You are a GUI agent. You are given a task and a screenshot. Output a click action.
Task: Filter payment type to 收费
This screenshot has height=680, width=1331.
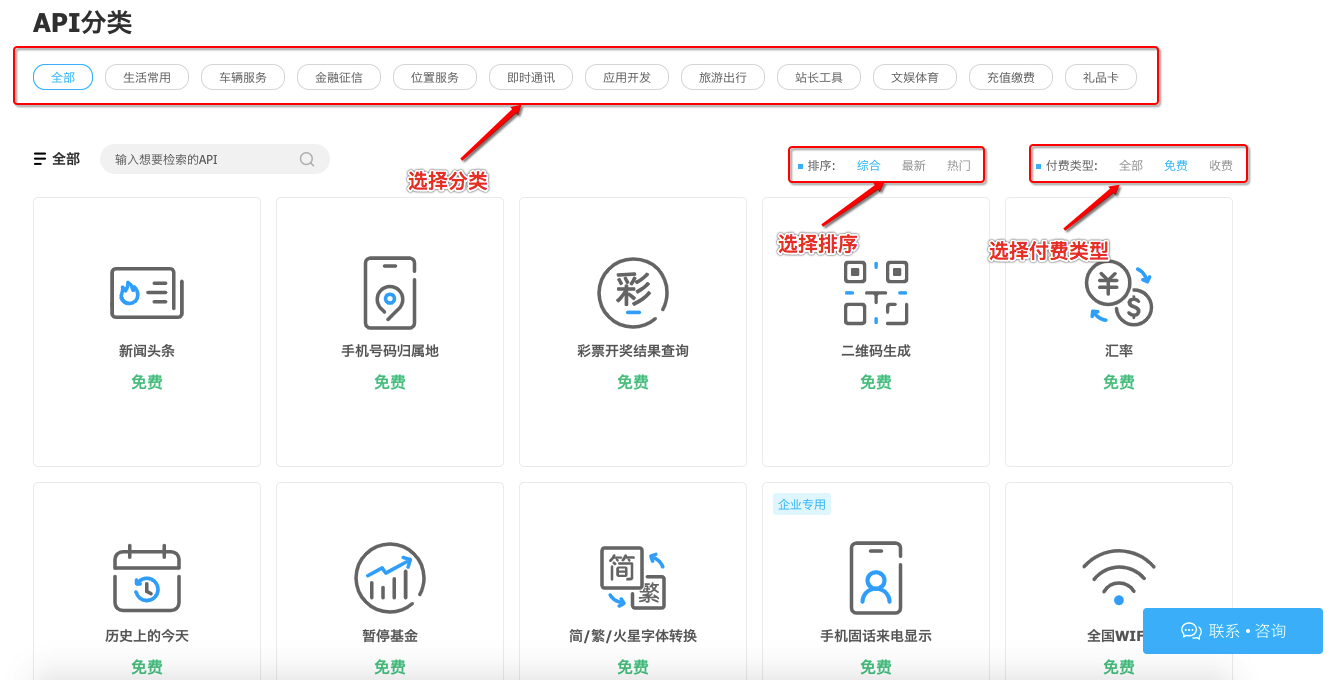[x=1221, y=166]
